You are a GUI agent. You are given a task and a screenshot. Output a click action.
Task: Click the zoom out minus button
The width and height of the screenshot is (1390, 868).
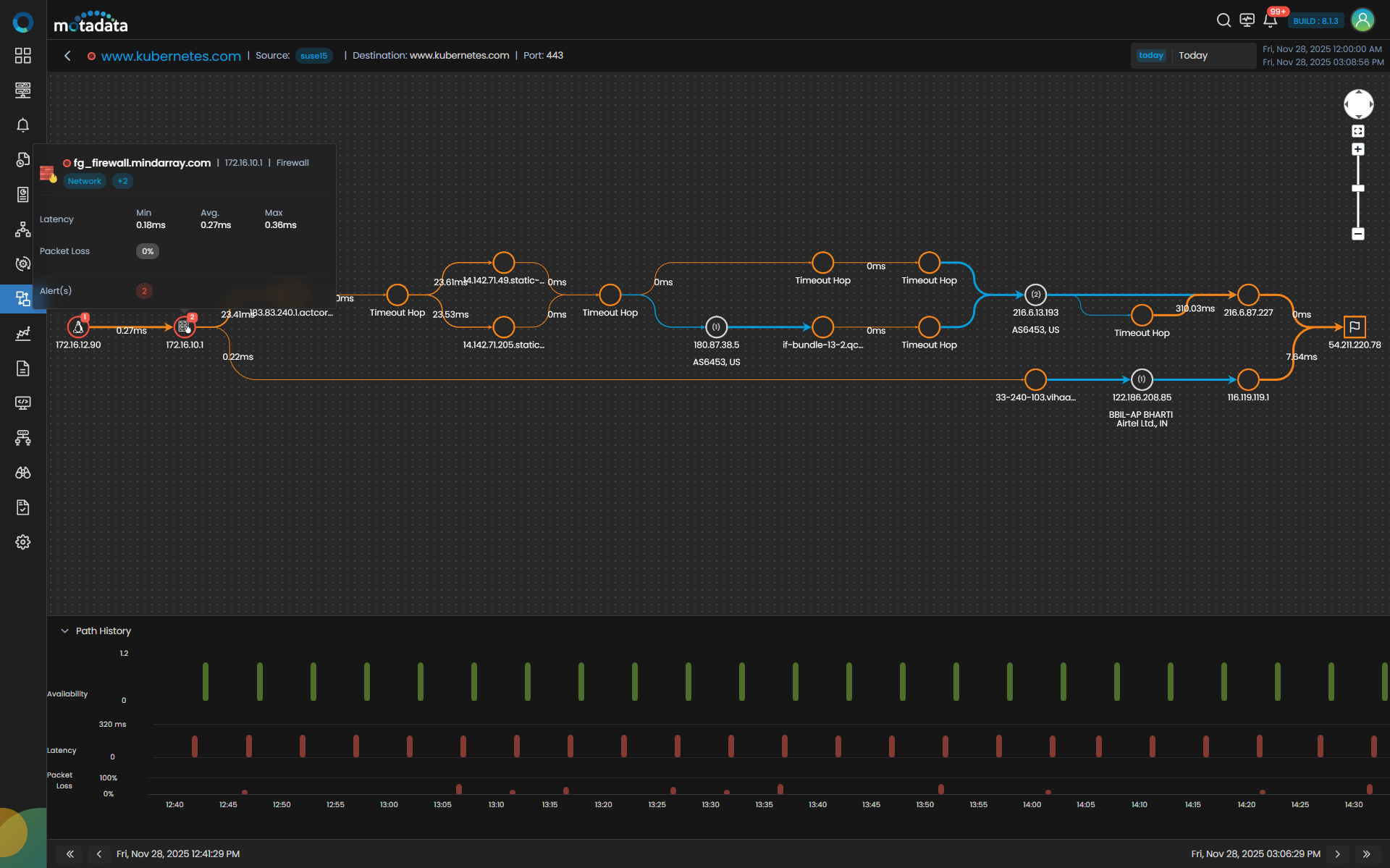pos(1358,234)
